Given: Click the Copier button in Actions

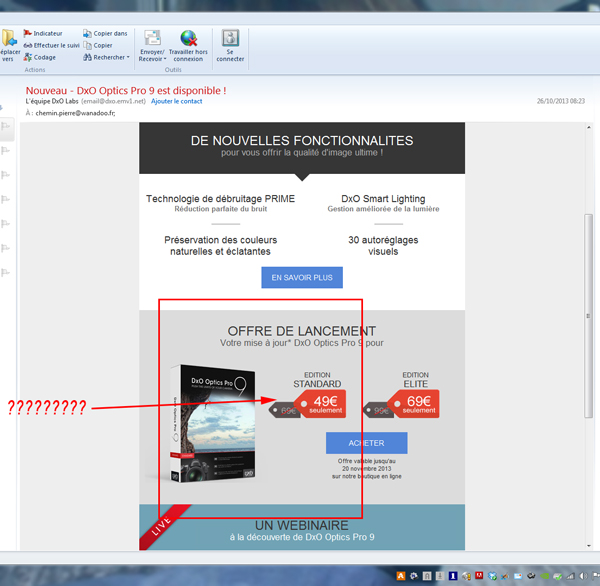Looking at the screenshot, I should [98, 45].
